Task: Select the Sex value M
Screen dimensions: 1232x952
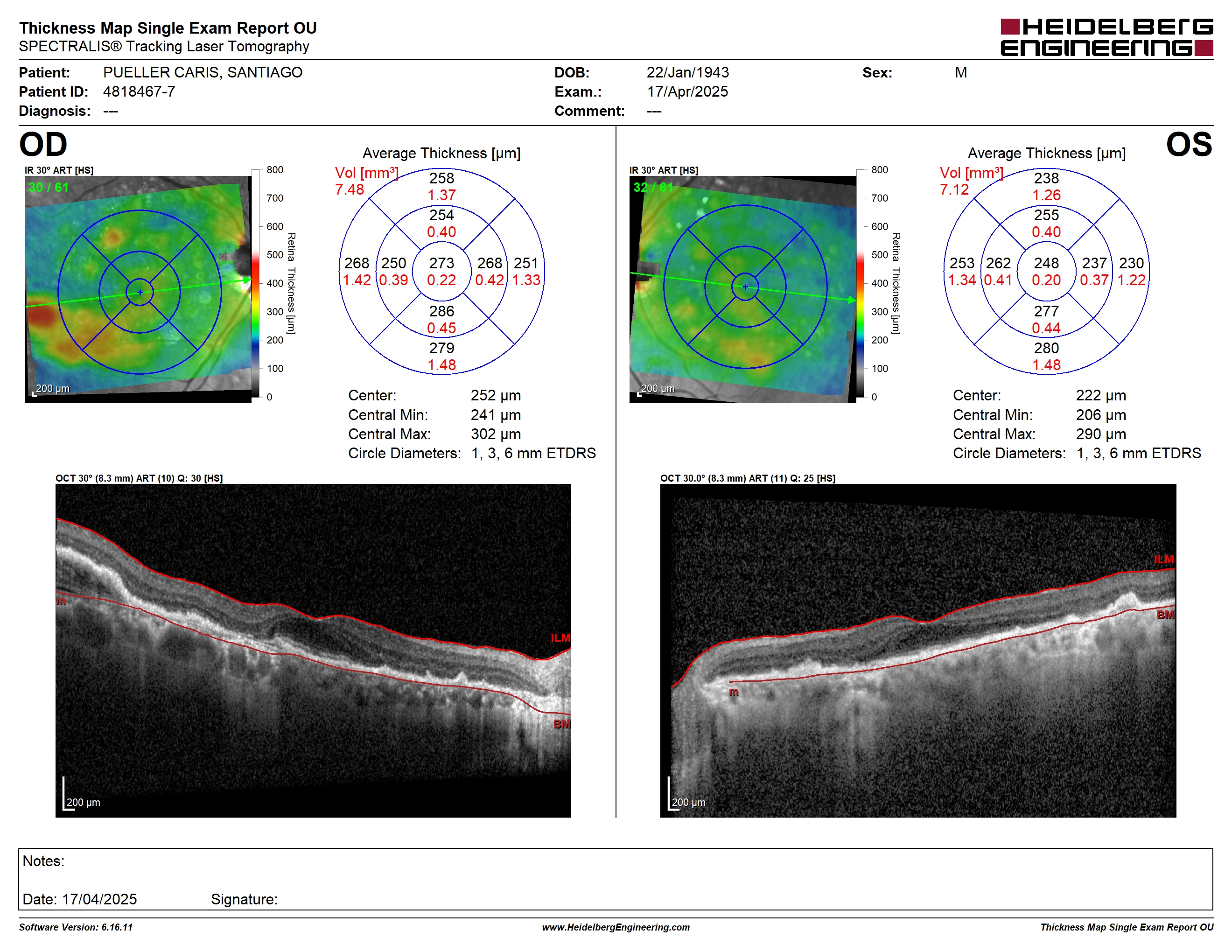Action: (x=961, y=72)
